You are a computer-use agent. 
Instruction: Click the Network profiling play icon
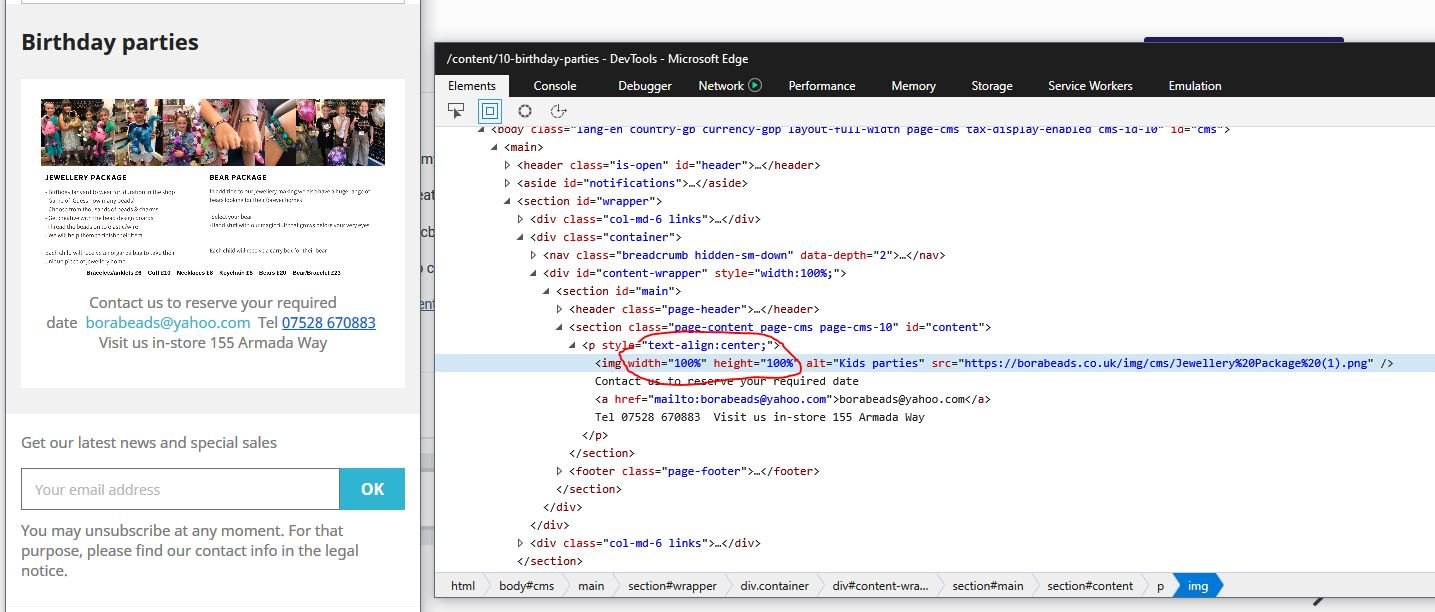755,85
